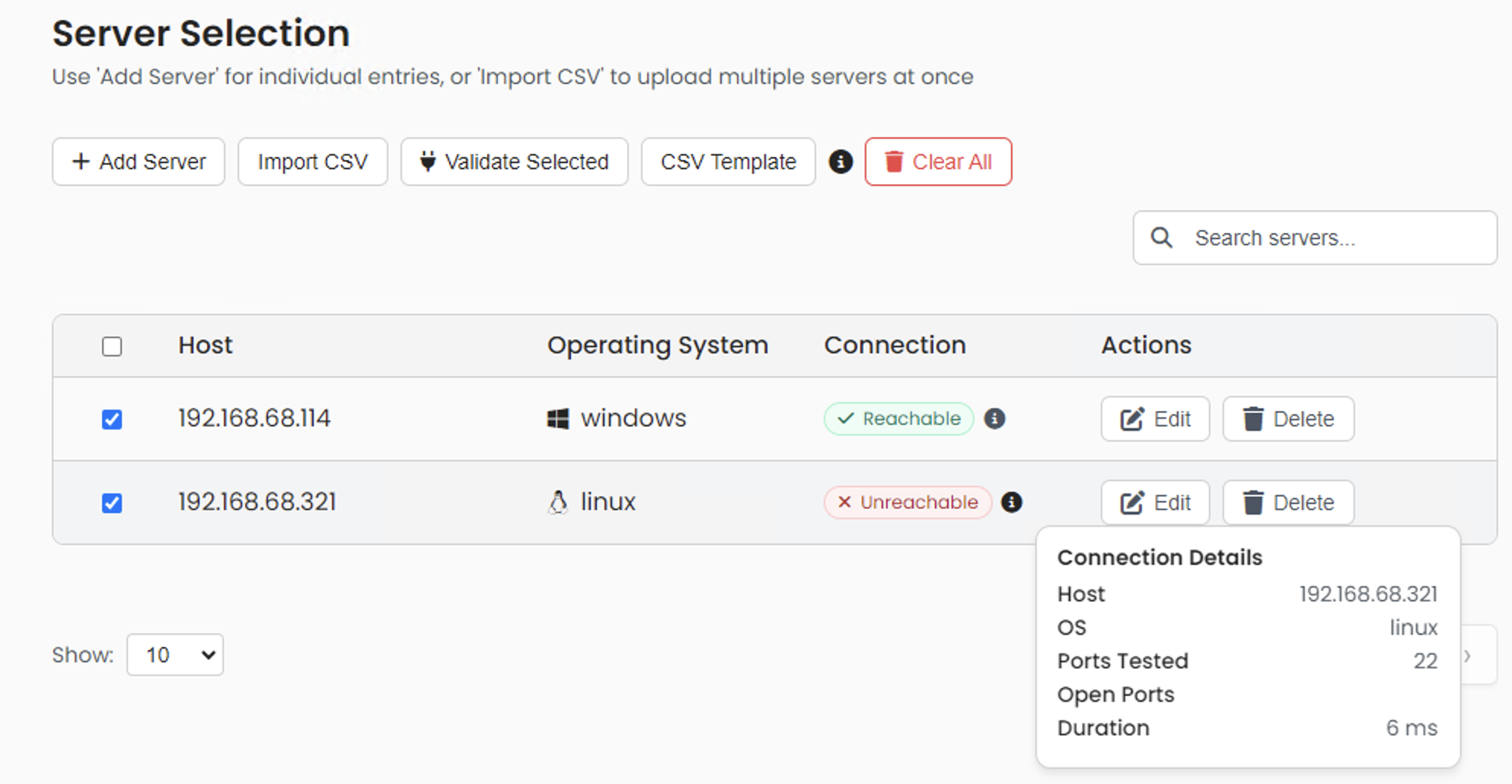This screenshot has height=784, width=1512.
Task: Open the Show rows-per-page dropdown
Action: tap(175, 655)
